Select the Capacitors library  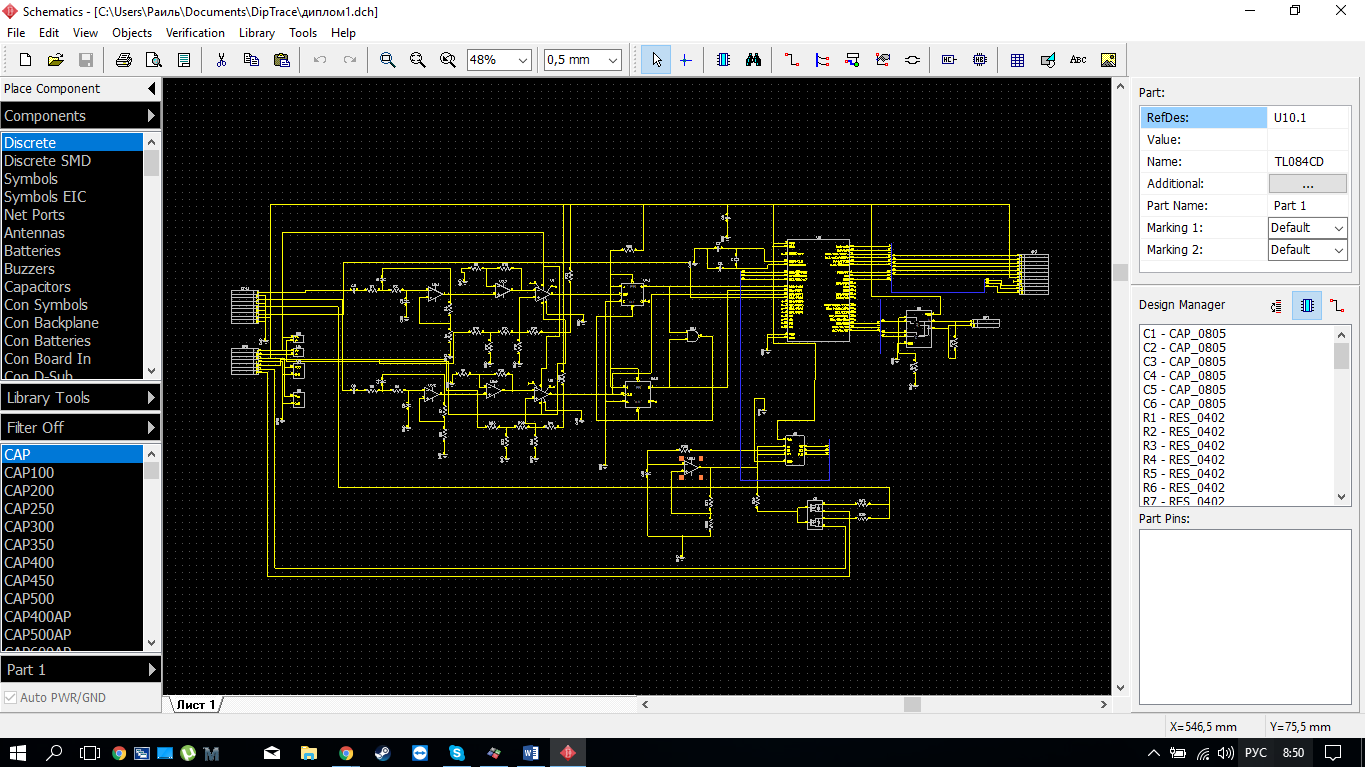(x=72, y=287)
